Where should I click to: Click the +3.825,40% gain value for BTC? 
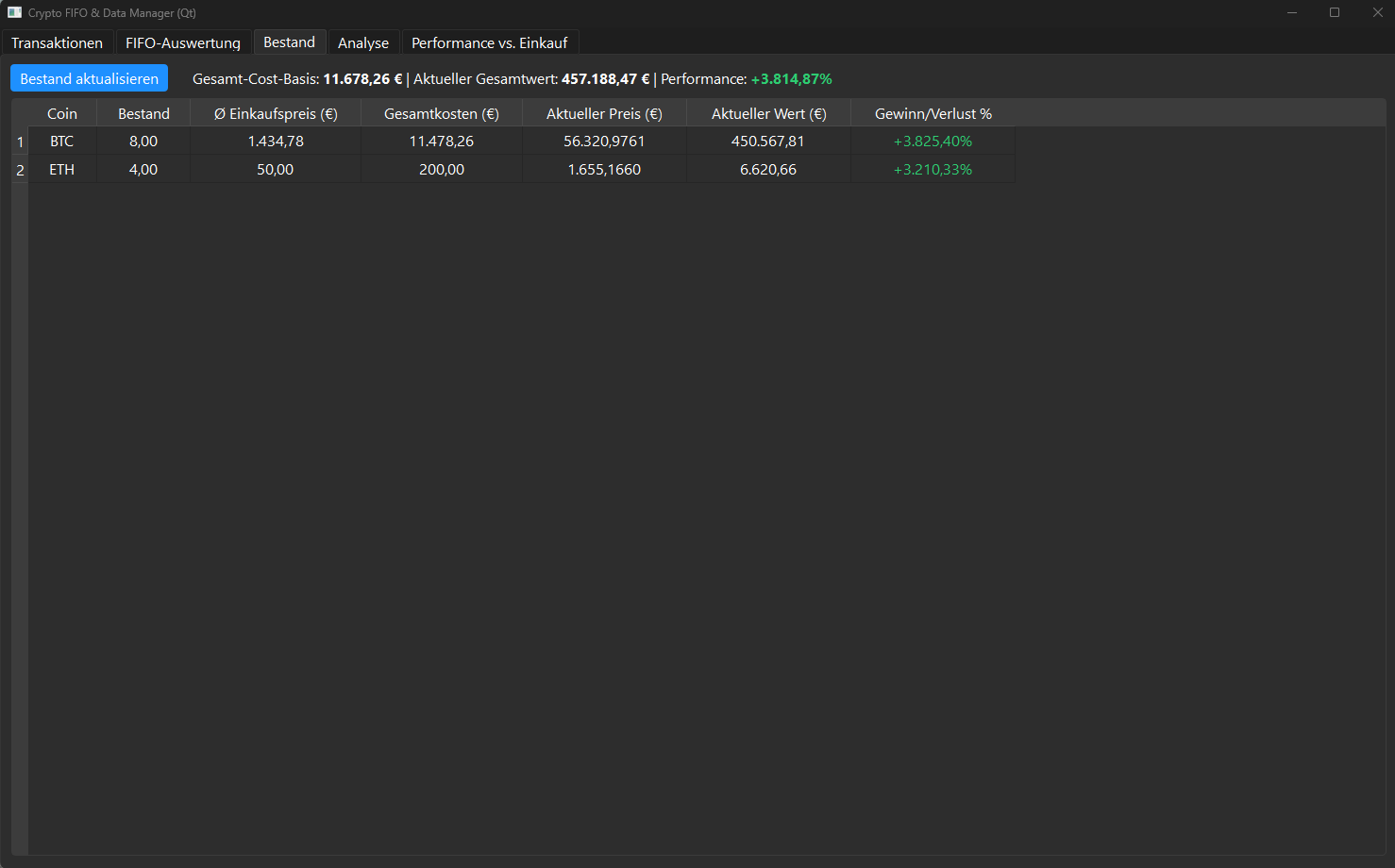(933, 141)
